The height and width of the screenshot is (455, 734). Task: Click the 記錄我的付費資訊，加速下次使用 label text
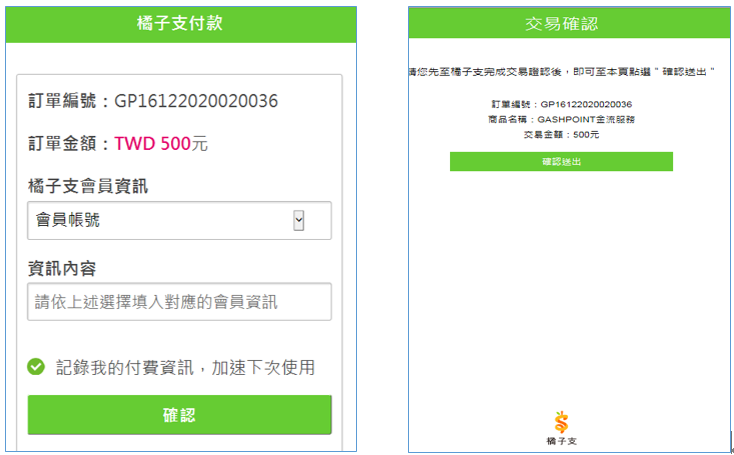[185, 367]
